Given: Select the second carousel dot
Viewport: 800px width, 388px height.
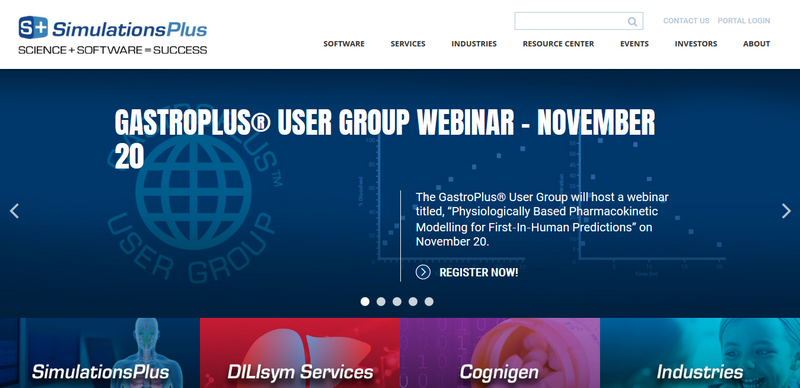Looking at the screenshot, I should coord(381,302).
